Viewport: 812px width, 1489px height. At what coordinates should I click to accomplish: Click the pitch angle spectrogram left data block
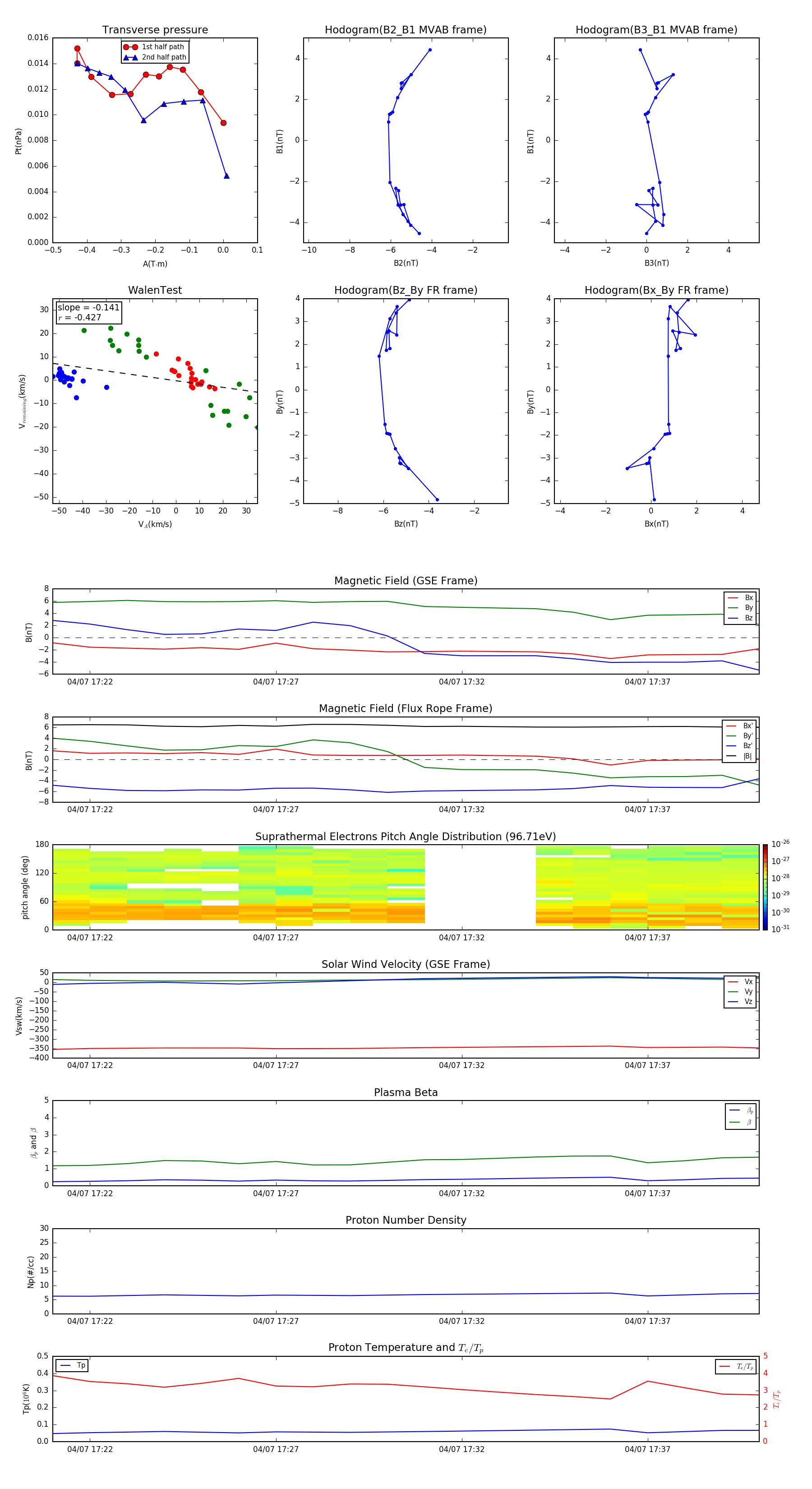pyautogui.click(x=239, y=887)
